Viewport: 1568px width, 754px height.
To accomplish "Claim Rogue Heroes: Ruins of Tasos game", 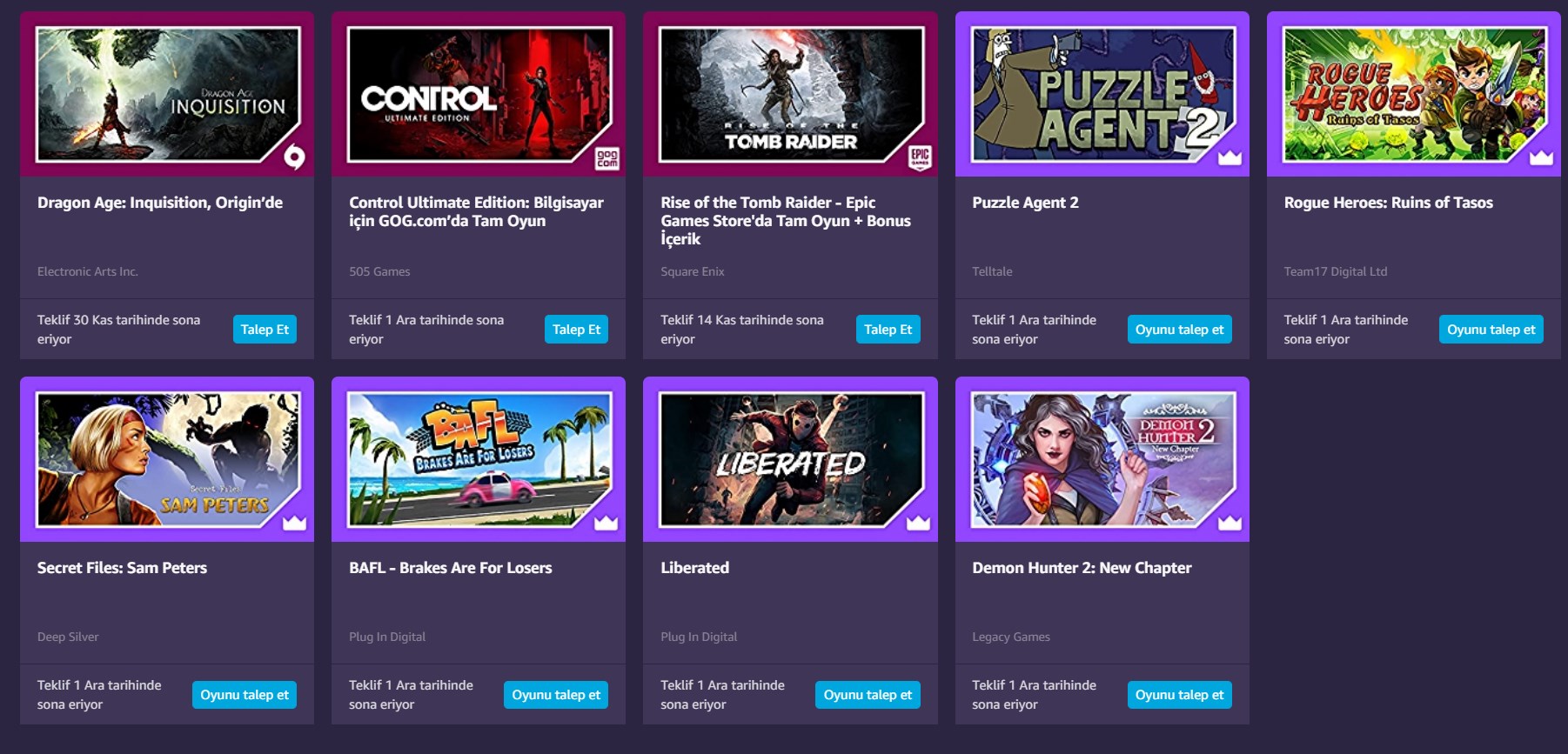I will click(x=1491, y=330).
